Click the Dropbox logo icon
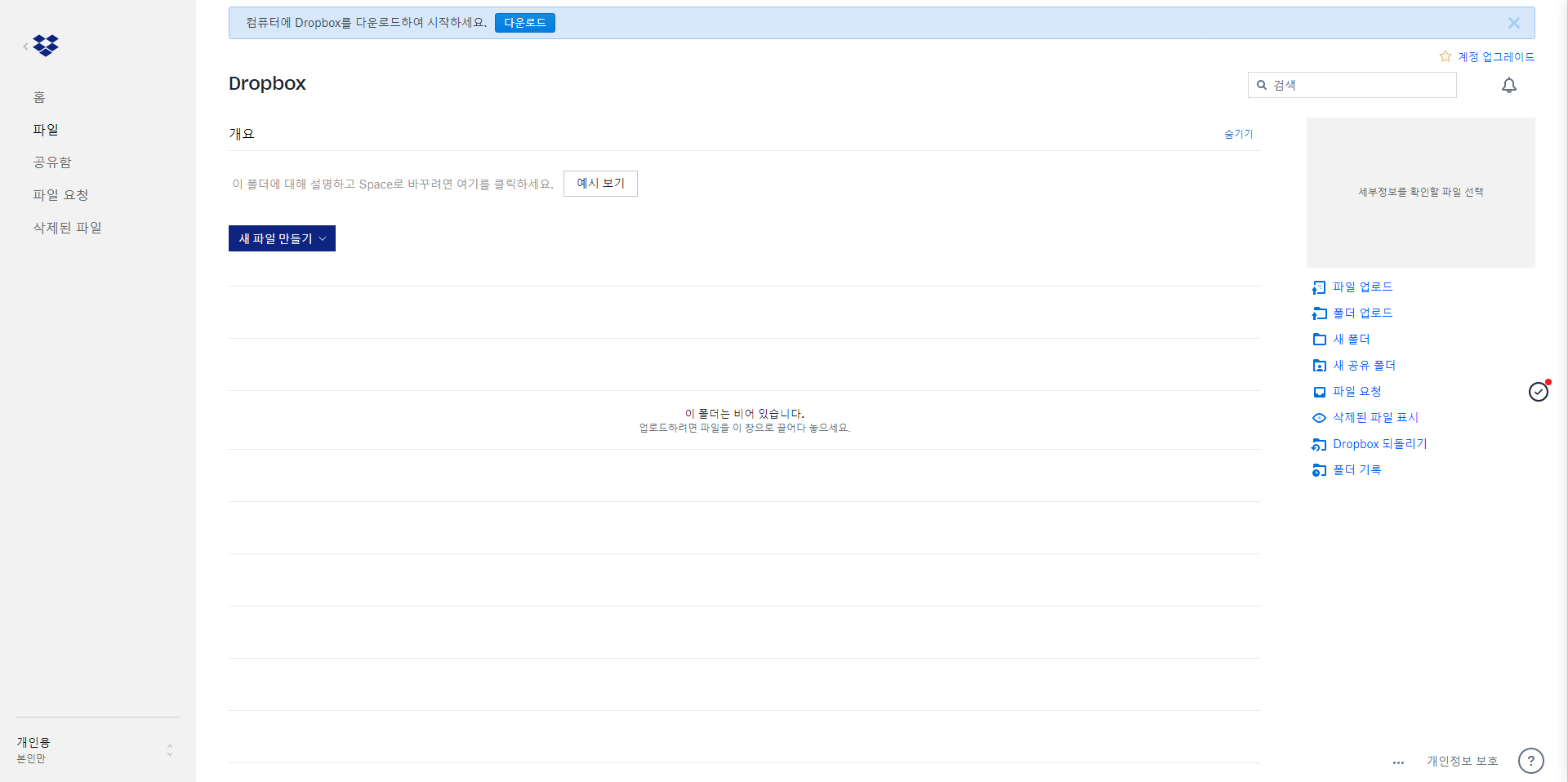The width and height of the screenshot is (1568, 782). (46, 46)
